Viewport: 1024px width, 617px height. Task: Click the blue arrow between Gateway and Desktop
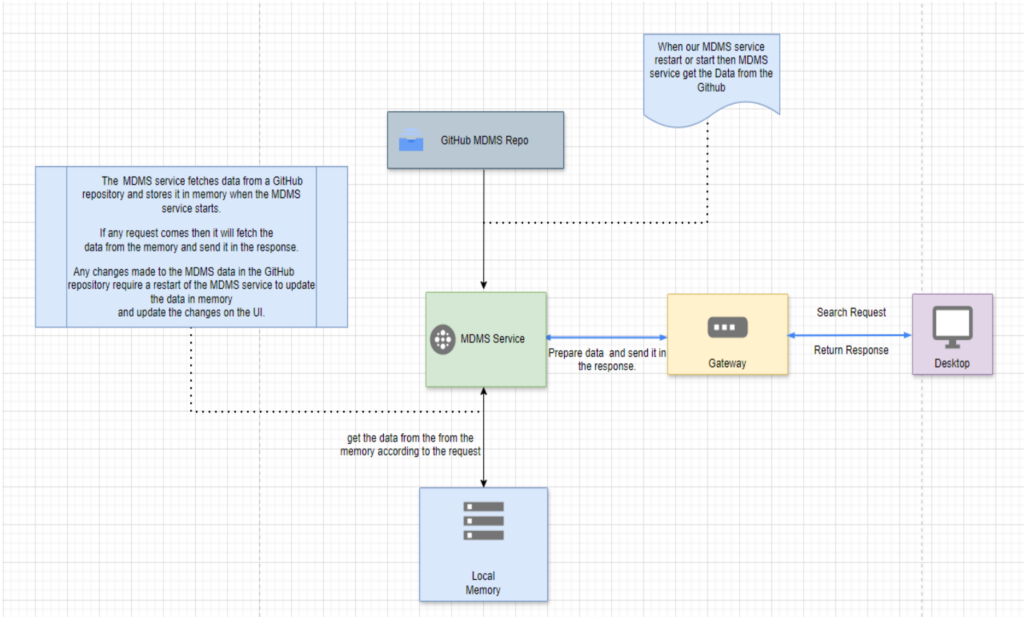pos(850,335)
